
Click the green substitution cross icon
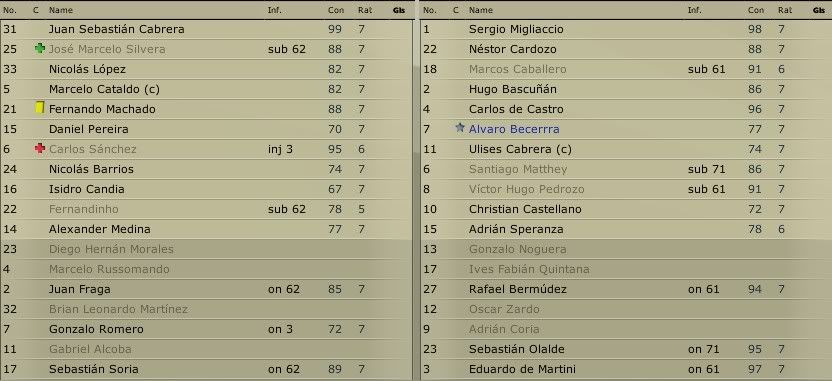coord(39,49)
